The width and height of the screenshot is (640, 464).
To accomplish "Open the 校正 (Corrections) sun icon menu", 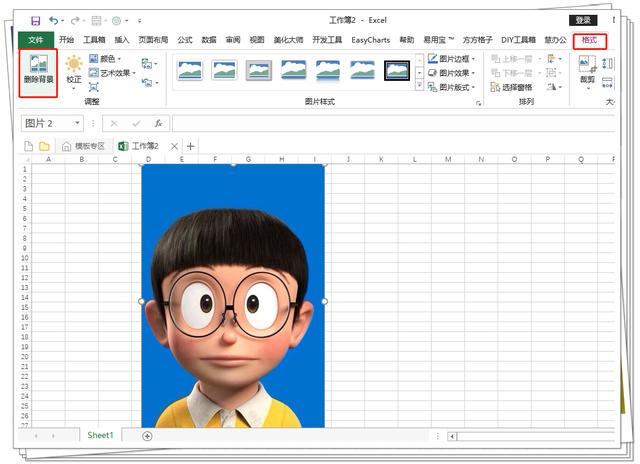I will pyautogui.click(x=74, y=71).
